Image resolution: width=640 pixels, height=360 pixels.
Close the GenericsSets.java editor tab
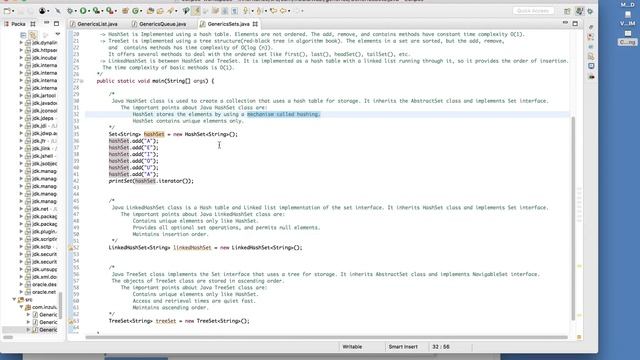click(x=255, y=24)
